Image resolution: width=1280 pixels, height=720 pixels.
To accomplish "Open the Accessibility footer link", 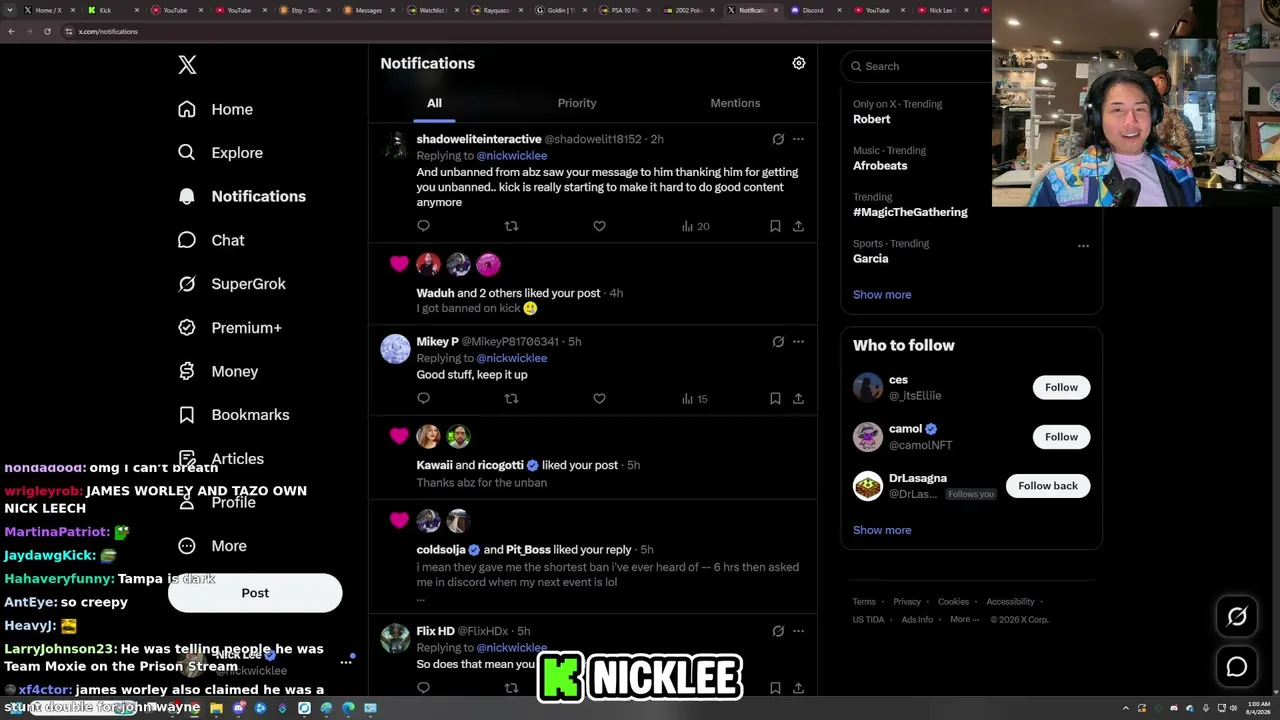I will (1010, 602).
